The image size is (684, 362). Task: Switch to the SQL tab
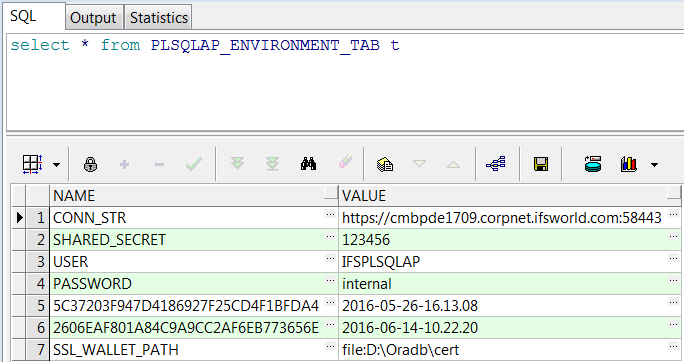tap(33, 16)
